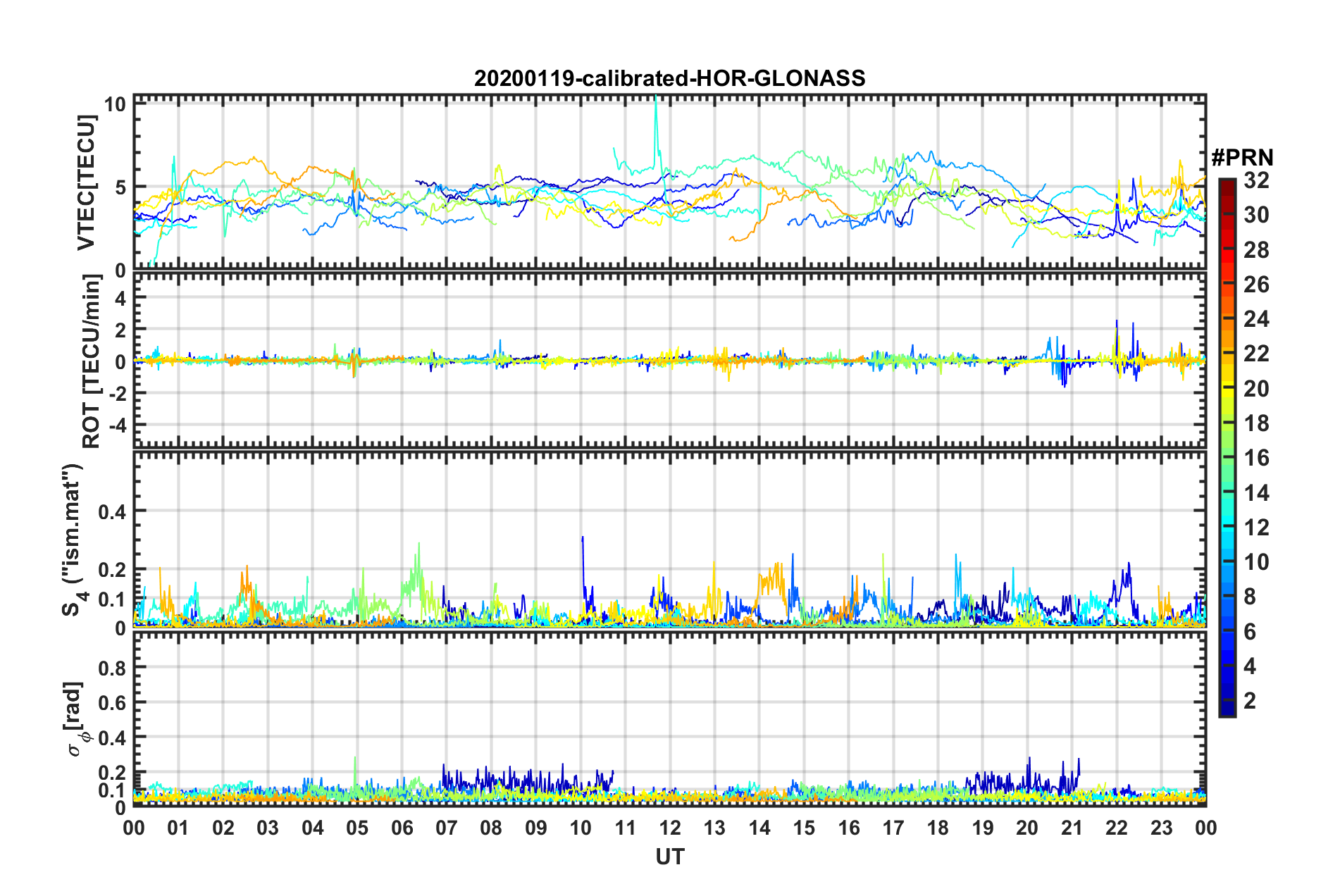Click the 2 tick on the PRN colorbar
This screenshot has height=896, width=1340.
pyautogui.click(x=1250, y=701)
